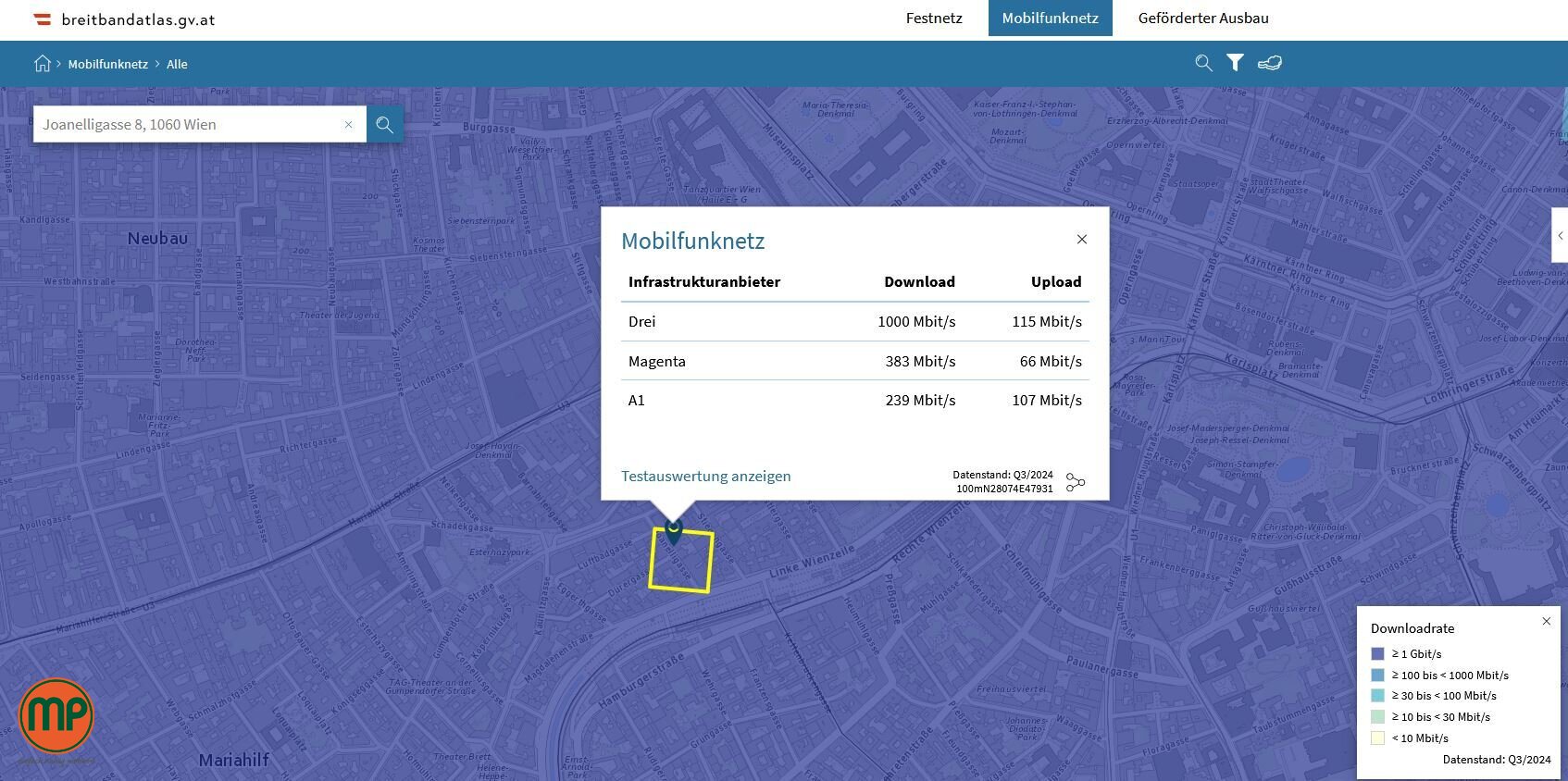Click the share icon in popup

coord(1076,482)
